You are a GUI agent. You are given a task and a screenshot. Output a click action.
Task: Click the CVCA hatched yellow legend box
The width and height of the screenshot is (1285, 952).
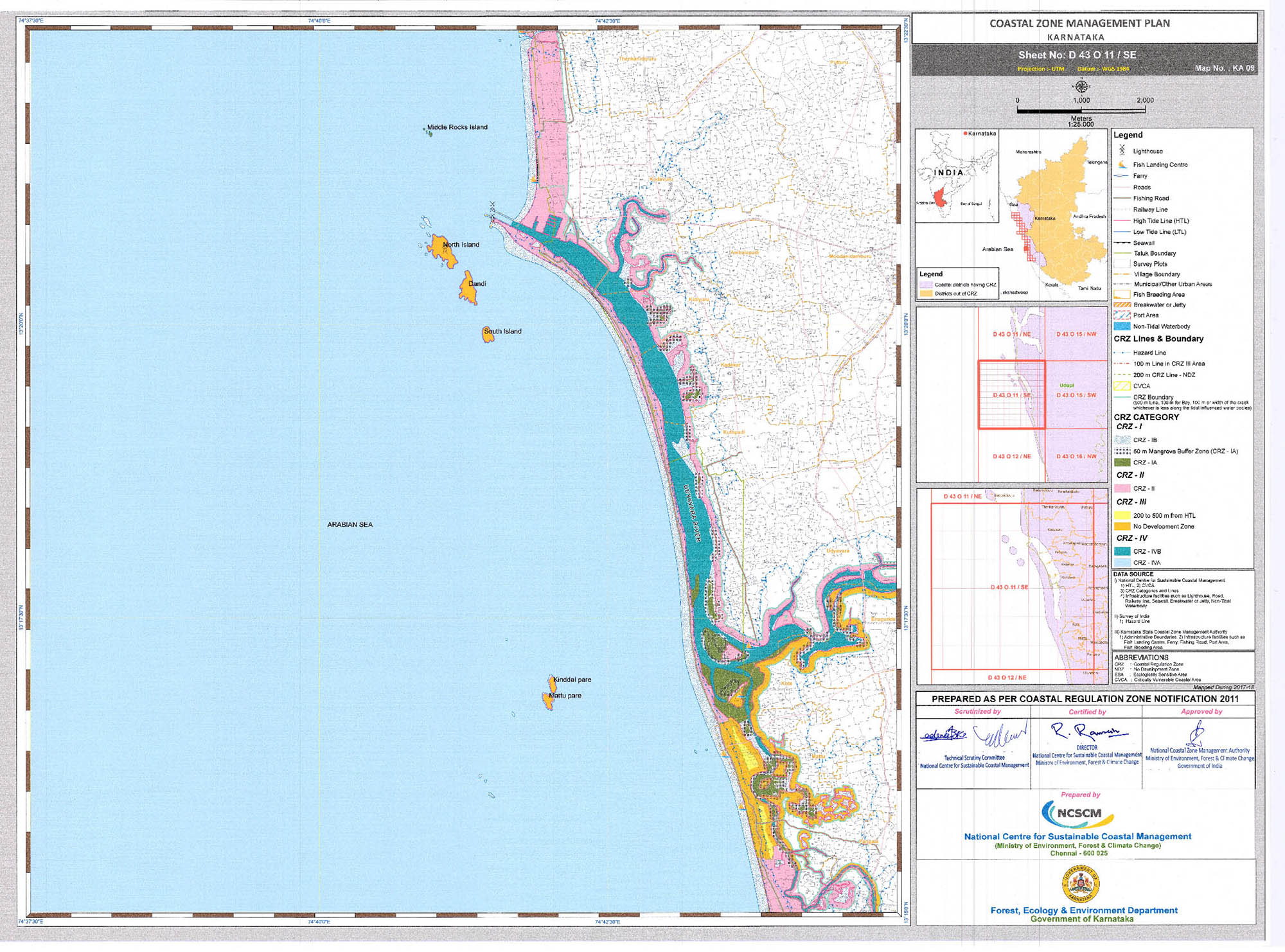pyautogui.click(x=1122, y=386)
